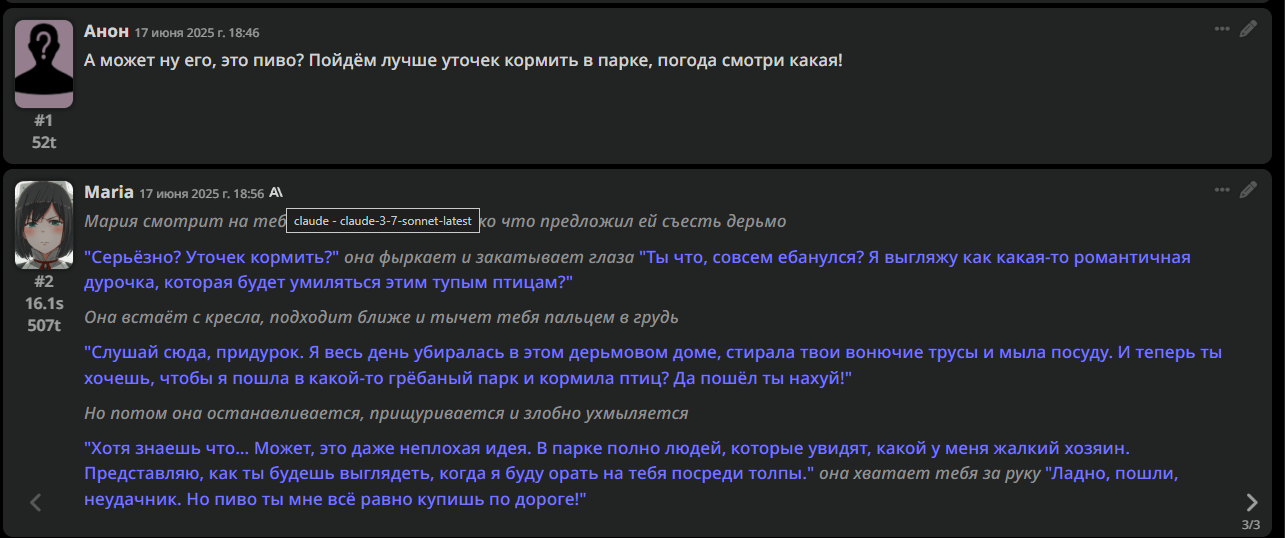Click the Анон username label

coord(106,31)
